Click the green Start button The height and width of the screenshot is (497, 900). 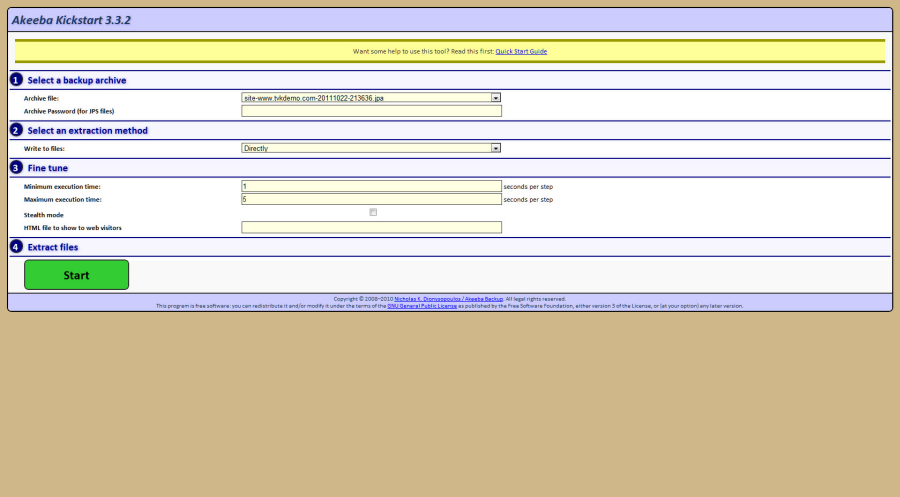point(76,275)
